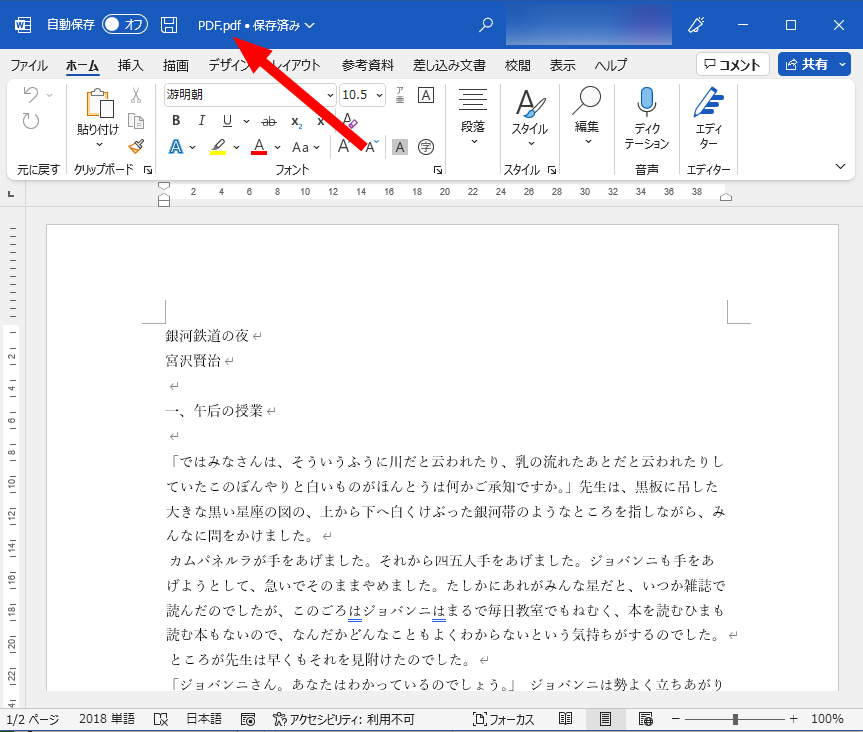Click アクセシビリティ: 利用不可 status
The height and width of the screenshot is (732, 863).
(x=343, y=719)
